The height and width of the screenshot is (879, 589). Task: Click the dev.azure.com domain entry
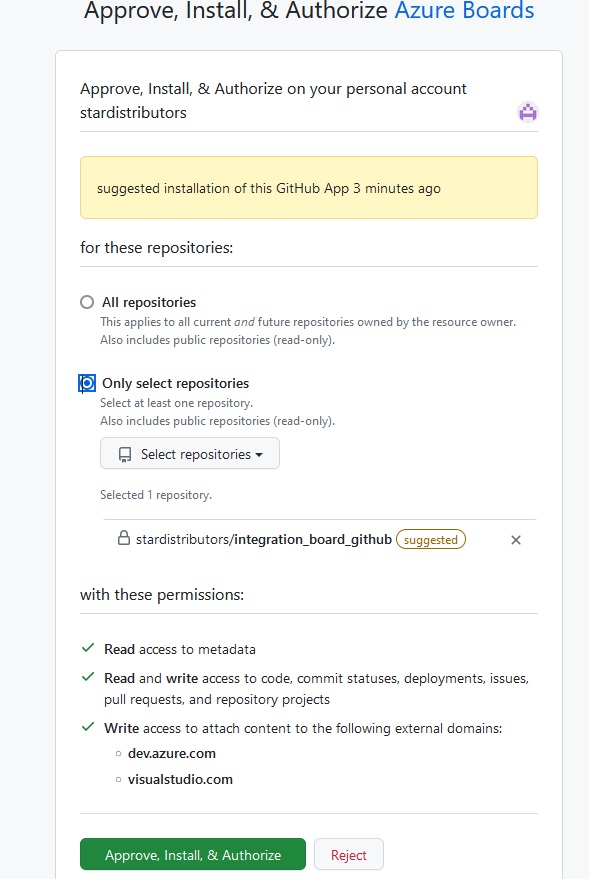[x=171, y=753]
